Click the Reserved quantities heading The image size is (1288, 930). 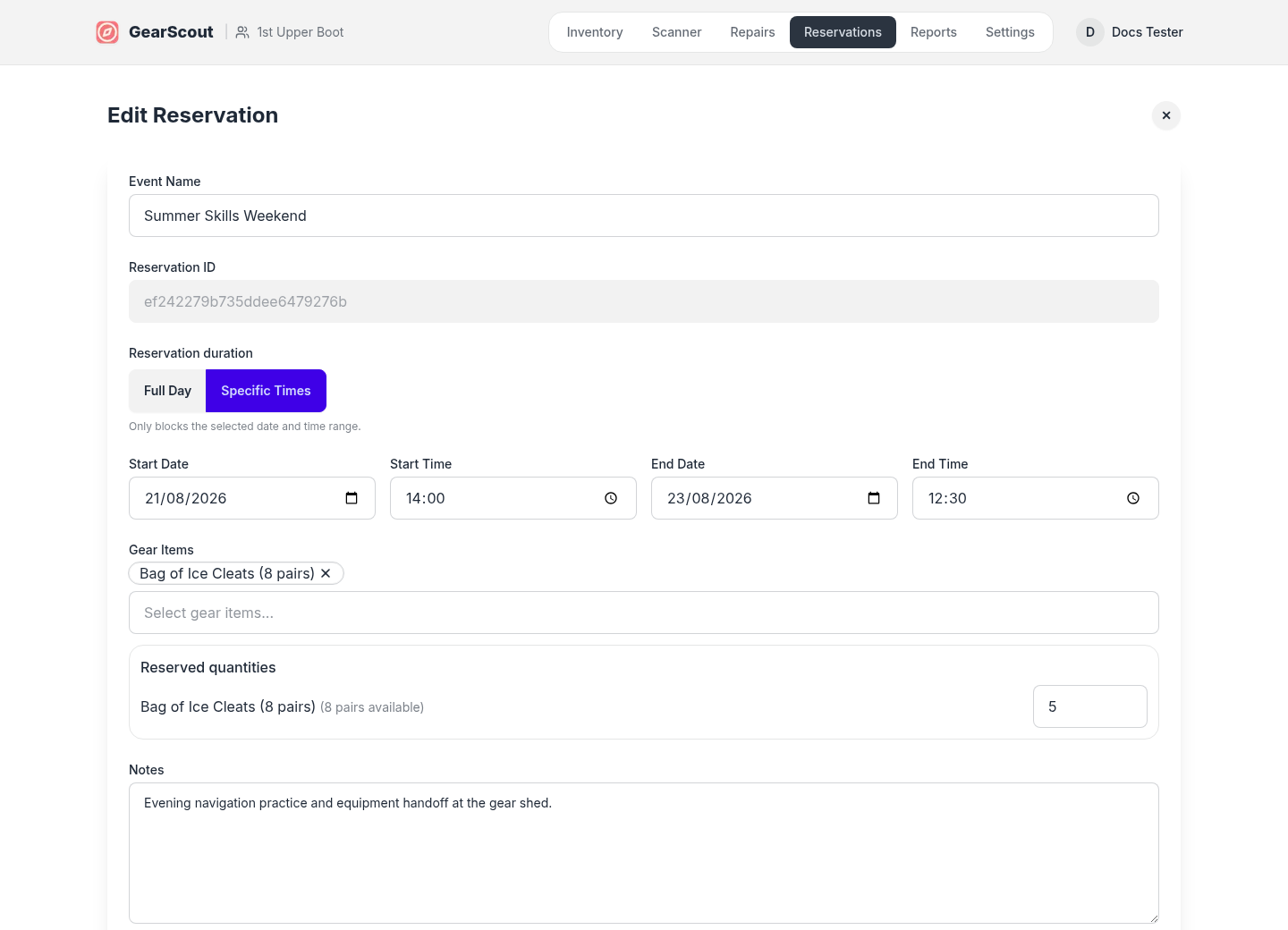click(x=208, y=668)
